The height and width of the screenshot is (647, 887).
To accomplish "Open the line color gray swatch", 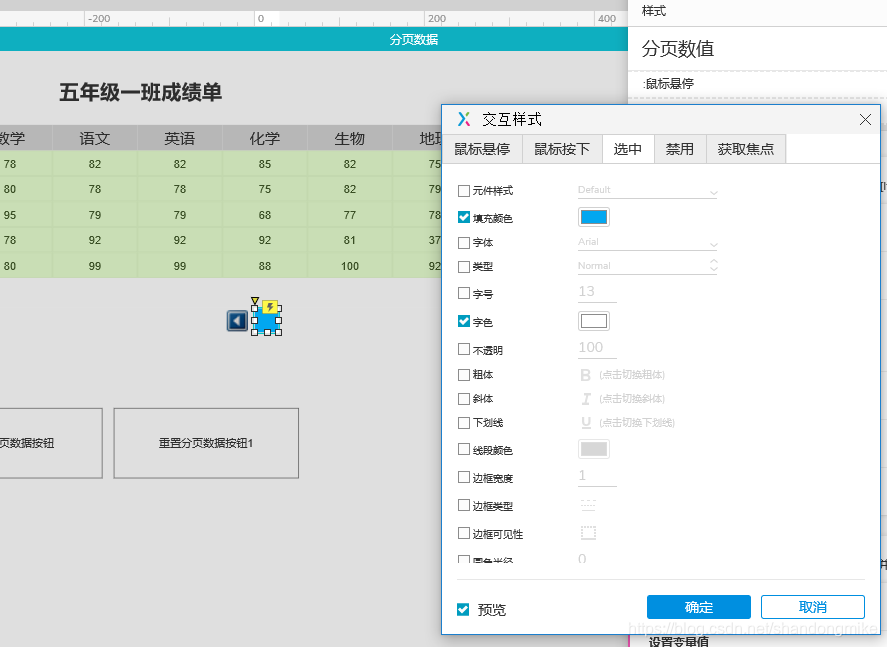I will pos(593,449).
